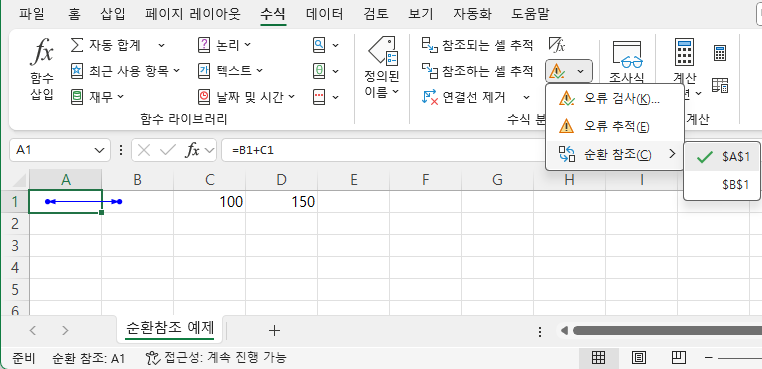
Task: Click the Calculate Now small calculator icon
Action: click(x=720, y=53)
